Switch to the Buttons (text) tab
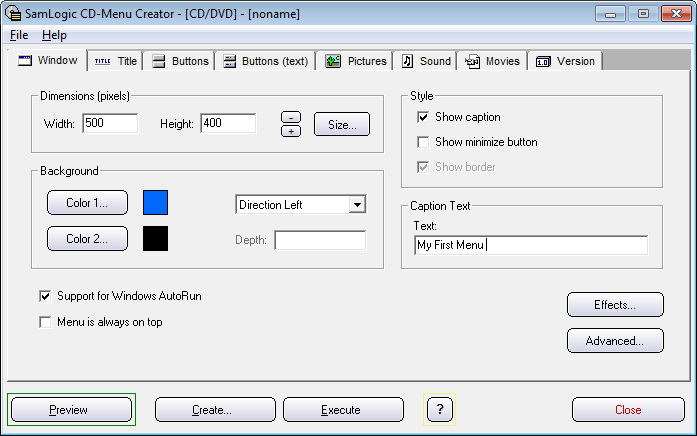 (265, 61)
